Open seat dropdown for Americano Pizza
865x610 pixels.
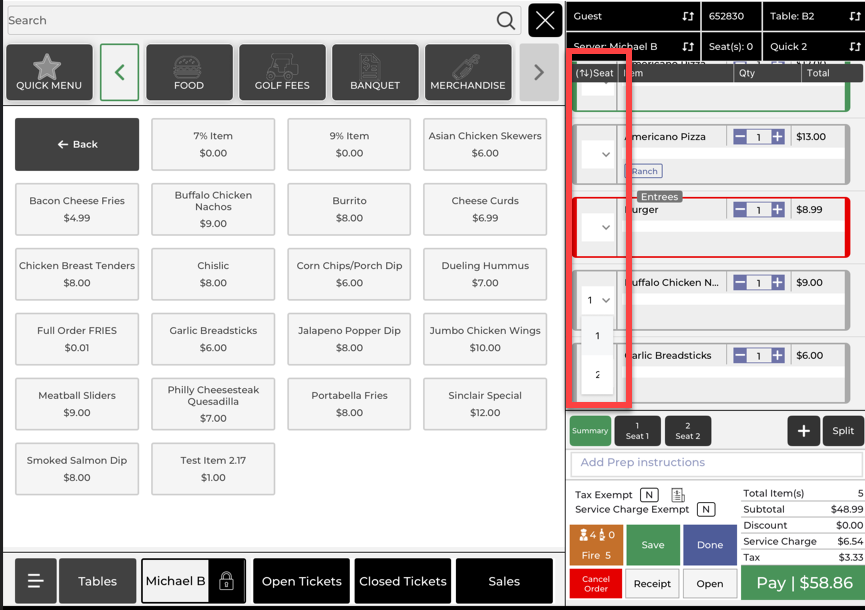pyautogui.click(x=598, y=155)
